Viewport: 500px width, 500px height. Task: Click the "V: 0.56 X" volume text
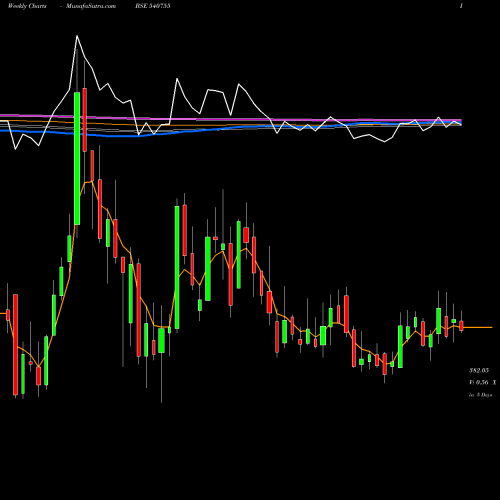pyautogui.click(x=482, y=382)
